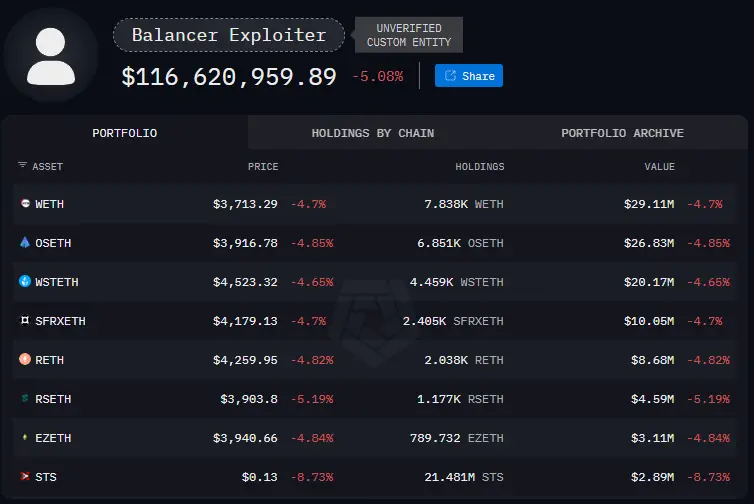Switch to the Holdings by Chain tab
Image resolution: width=754 pixels, height=504 pixels.
(x=372, y=133)
